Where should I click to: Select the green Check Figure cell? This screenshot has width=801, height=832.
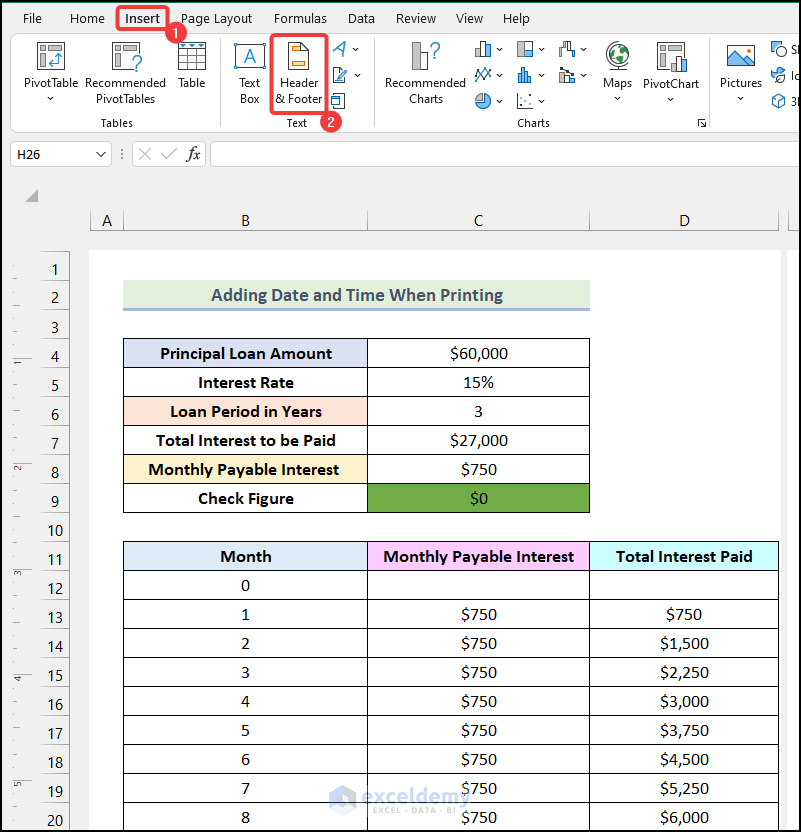[x=478, y=498]
